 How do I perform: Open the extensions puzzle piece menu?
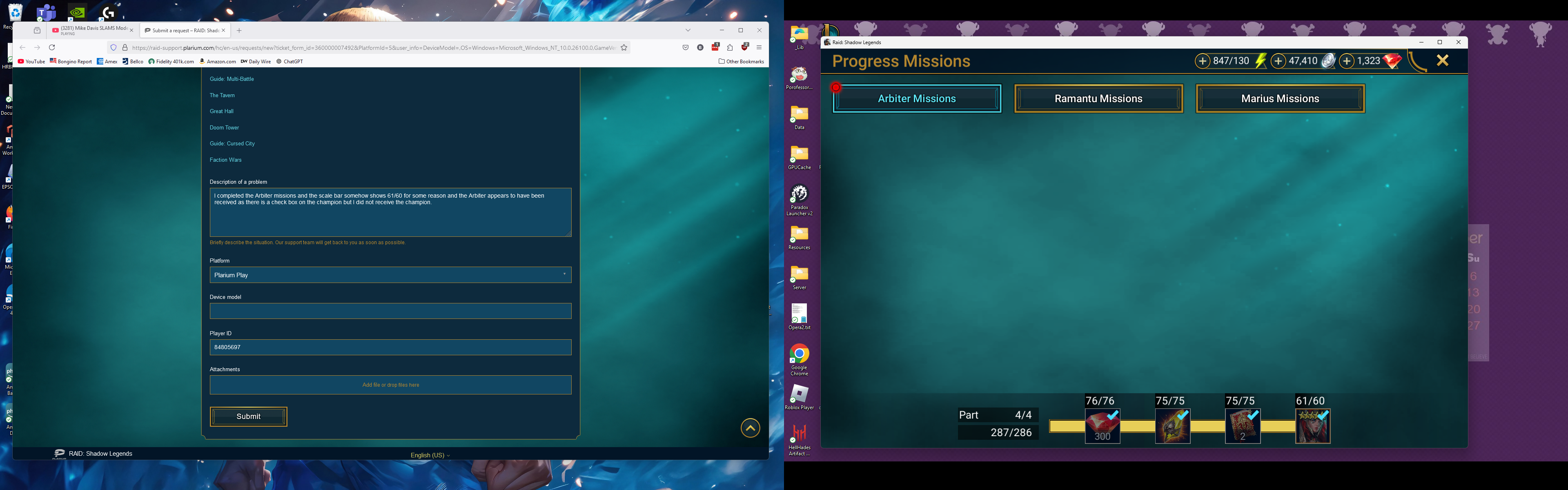(x=730, y=47)
